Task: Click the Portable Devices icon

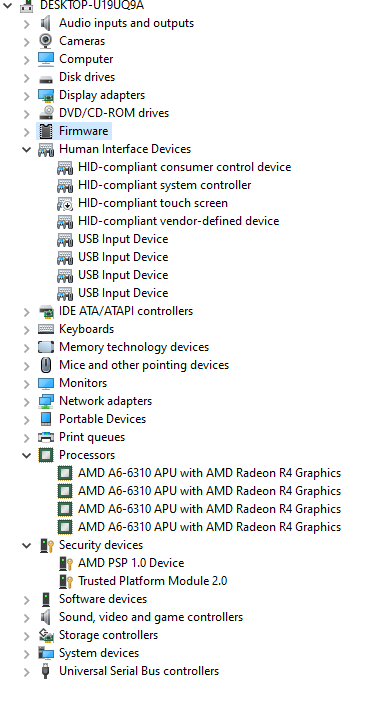Action: pos(46,419)
